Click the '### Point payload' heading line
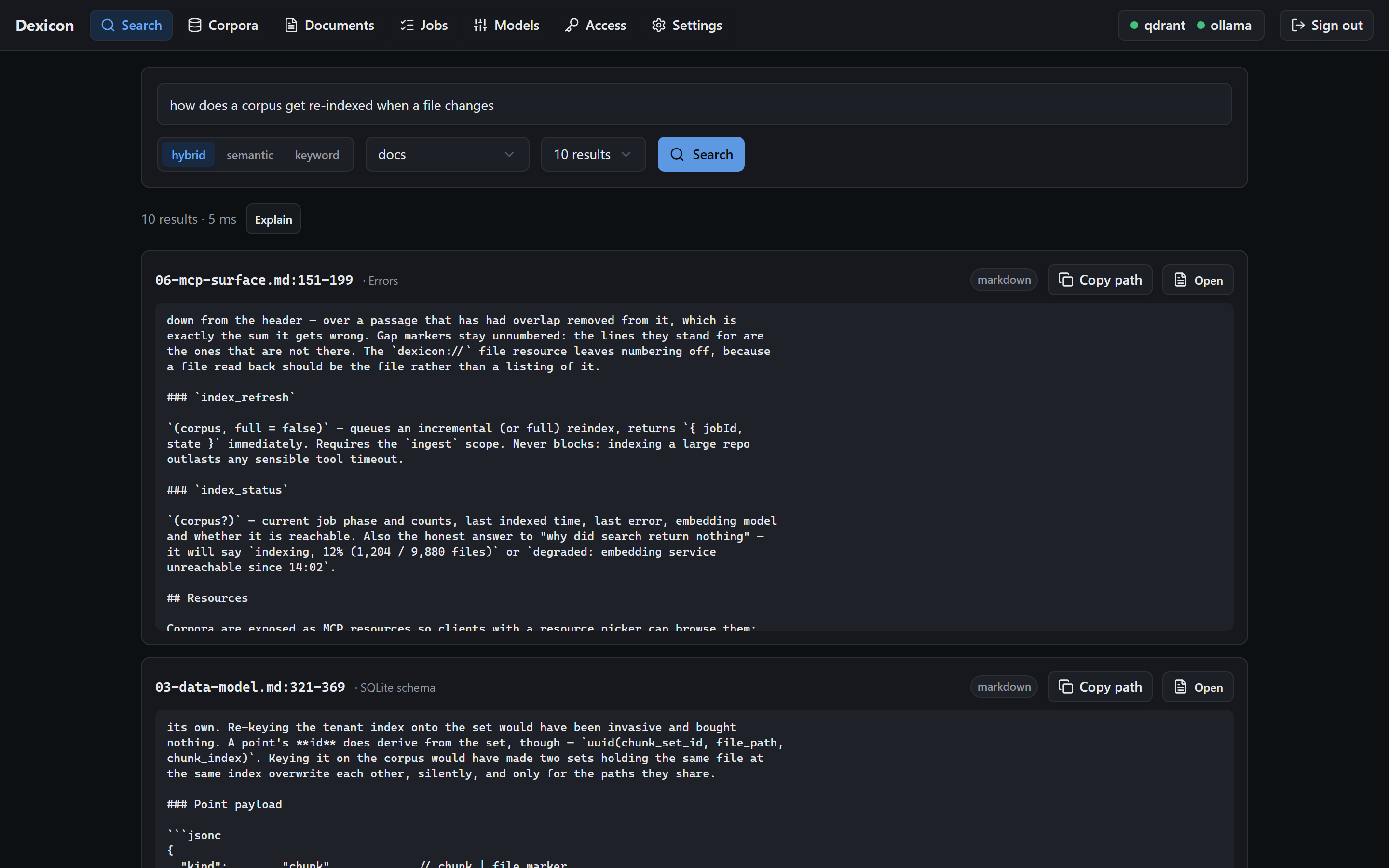 pyautogui.click(x=224, y=804)
